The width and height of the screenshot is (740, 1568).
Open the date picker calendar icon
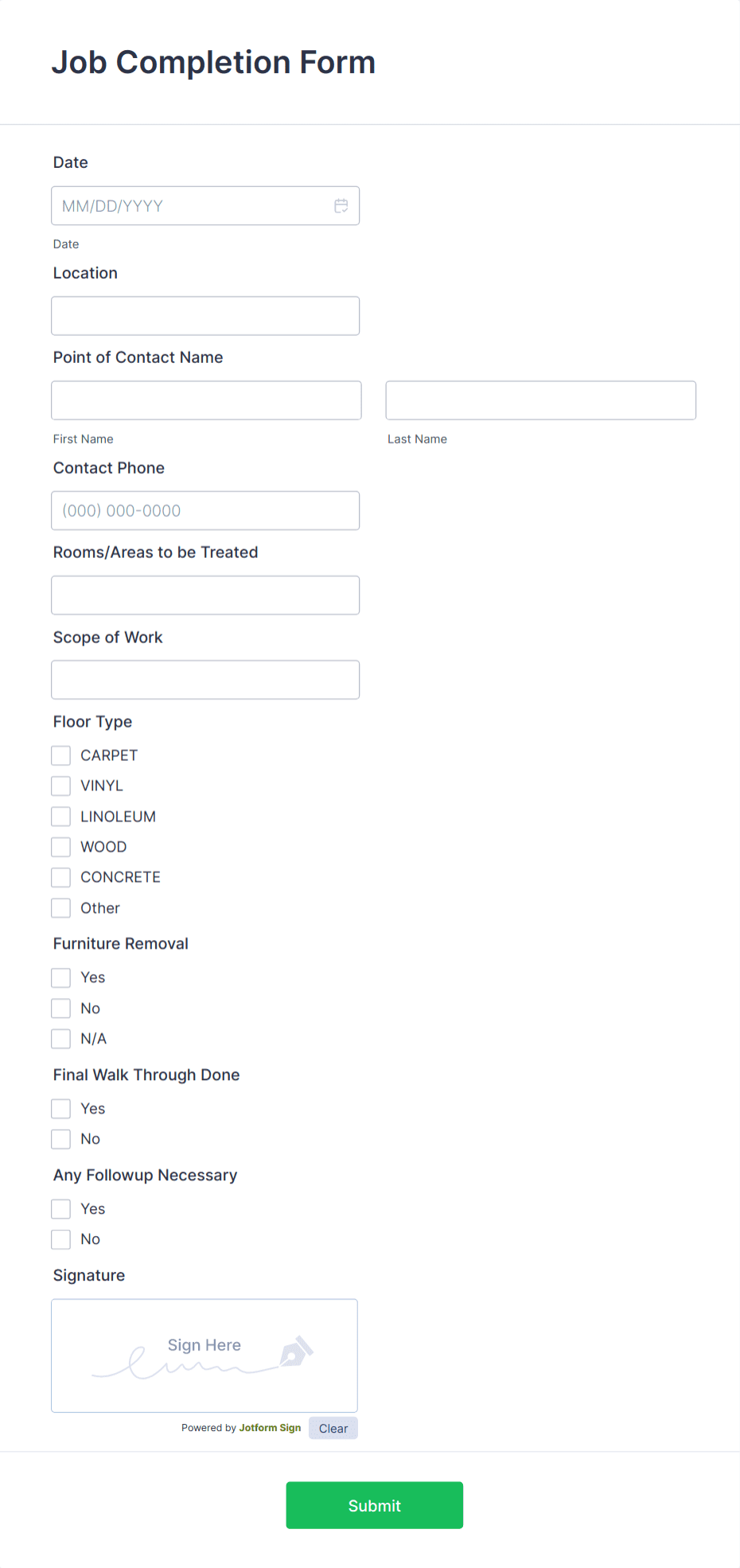point(341,205)
